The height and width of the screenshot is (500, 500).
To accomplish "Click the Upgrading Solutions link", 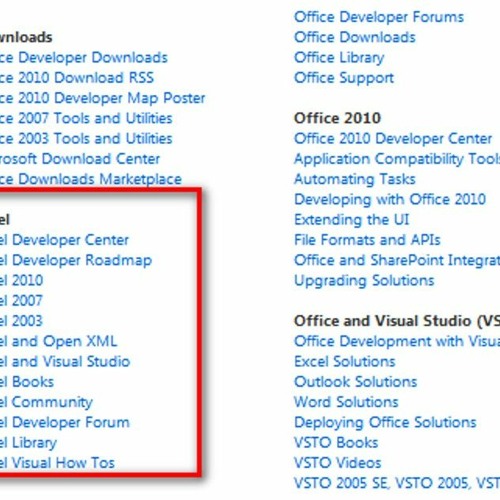I will 364,281.
